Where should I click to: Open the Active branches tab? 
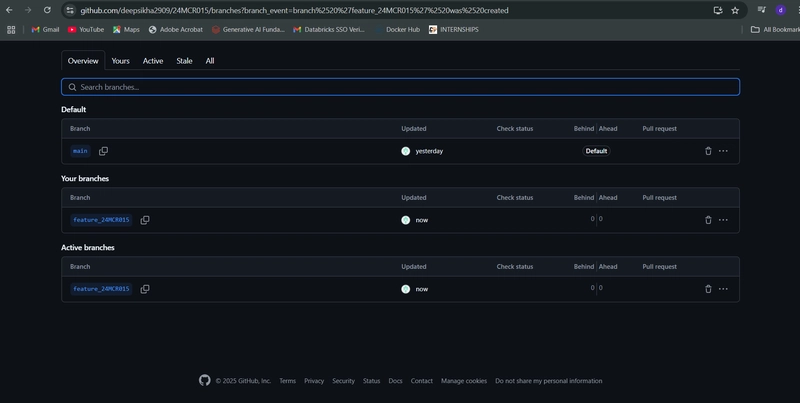tap(153, 61)
